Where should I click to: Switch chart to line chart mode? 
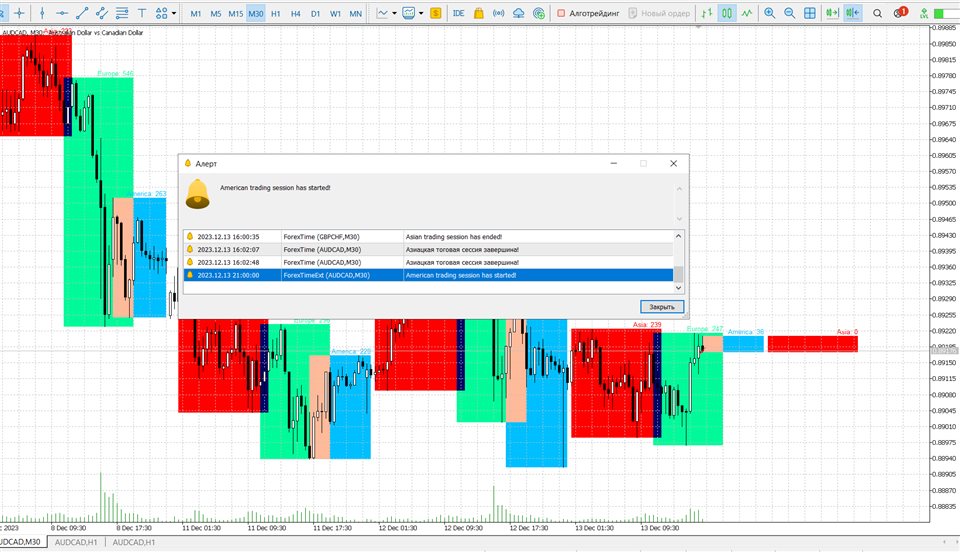point(747,13)
